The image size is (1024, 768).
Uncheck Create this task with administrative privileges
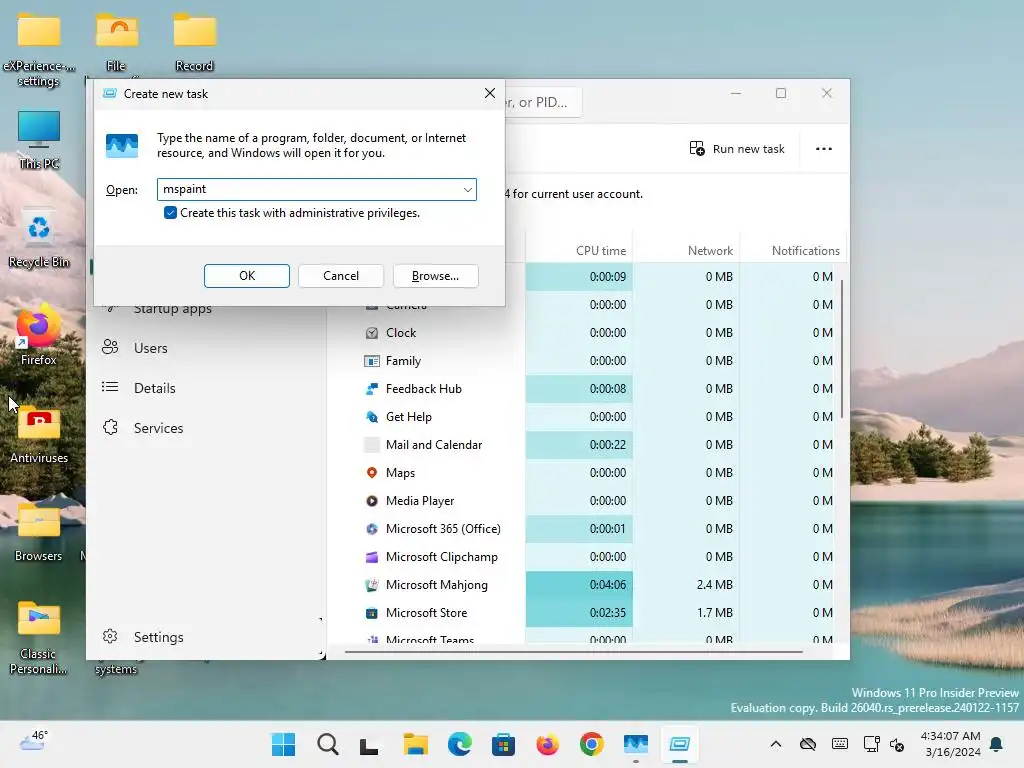point(170,213)
